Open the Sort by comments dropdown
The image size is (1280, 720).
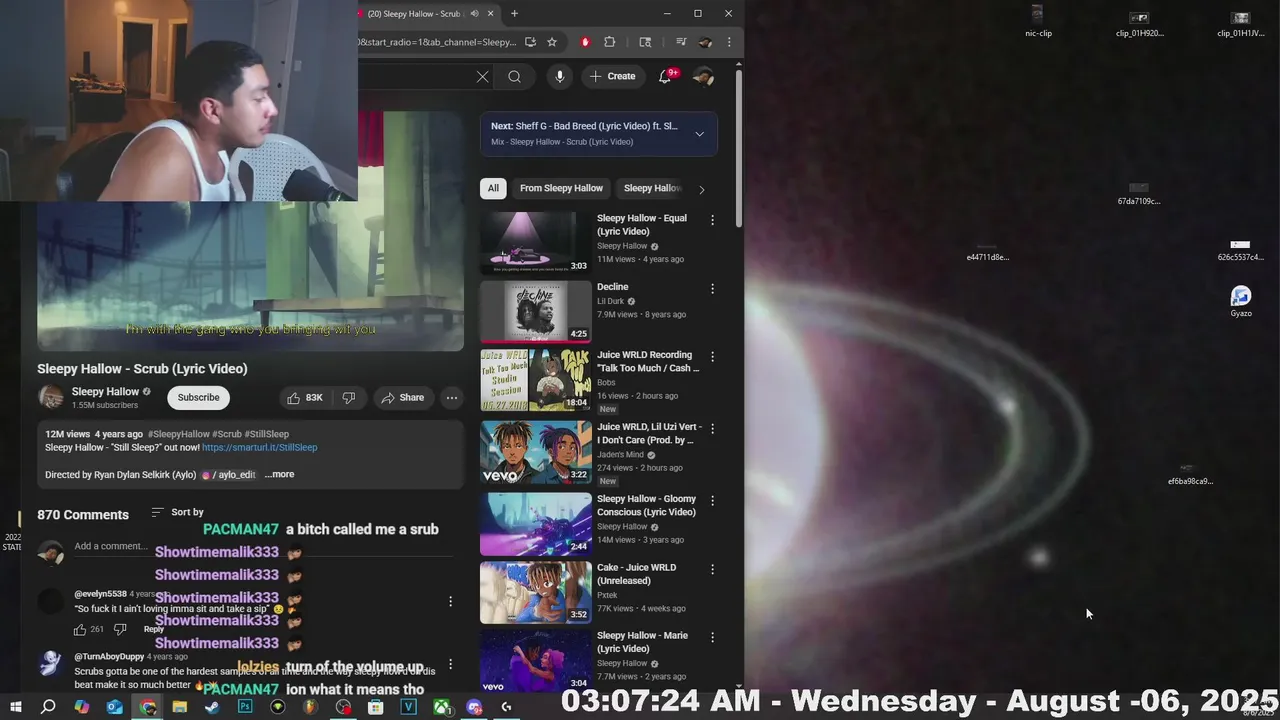[177, 513]
